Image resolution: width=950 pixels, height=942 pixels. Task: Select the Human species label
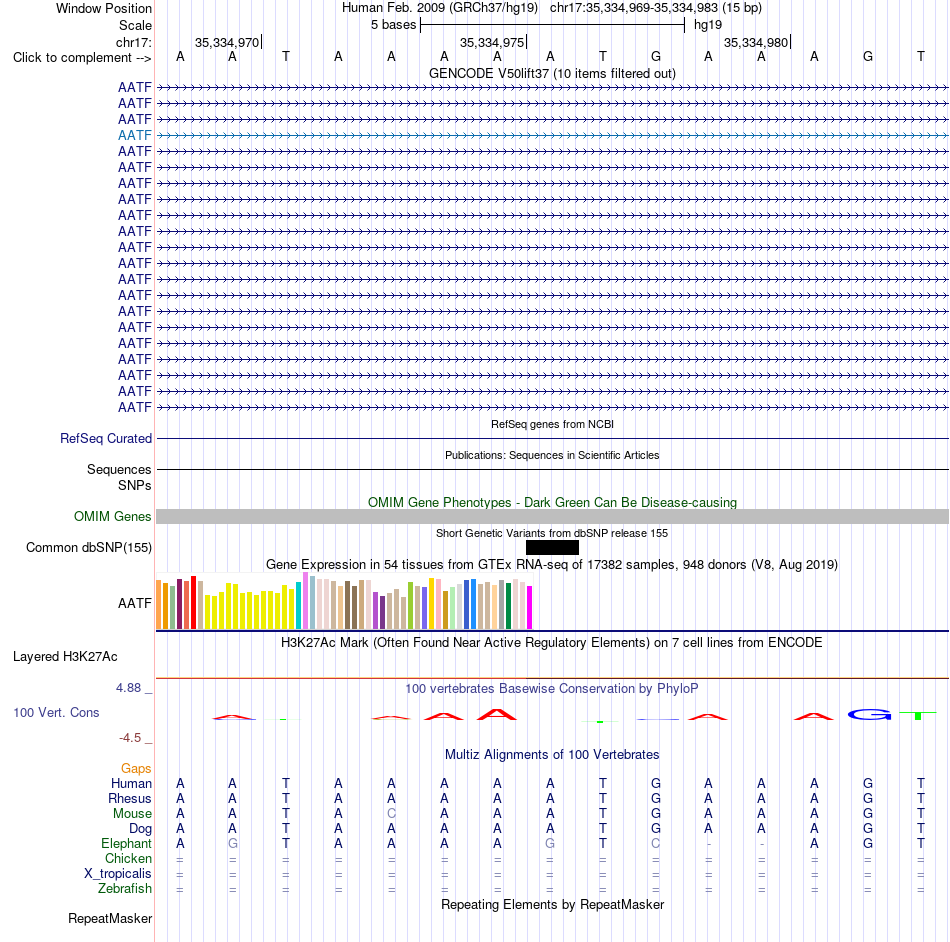click(x=131, y=783)
